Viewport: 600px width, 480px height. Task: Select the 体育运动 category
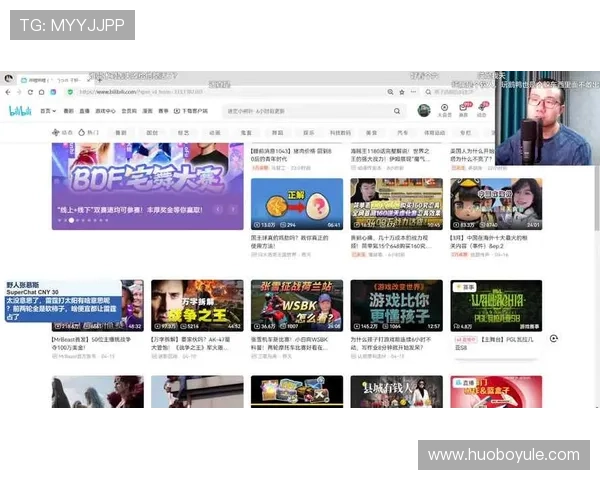434,133
